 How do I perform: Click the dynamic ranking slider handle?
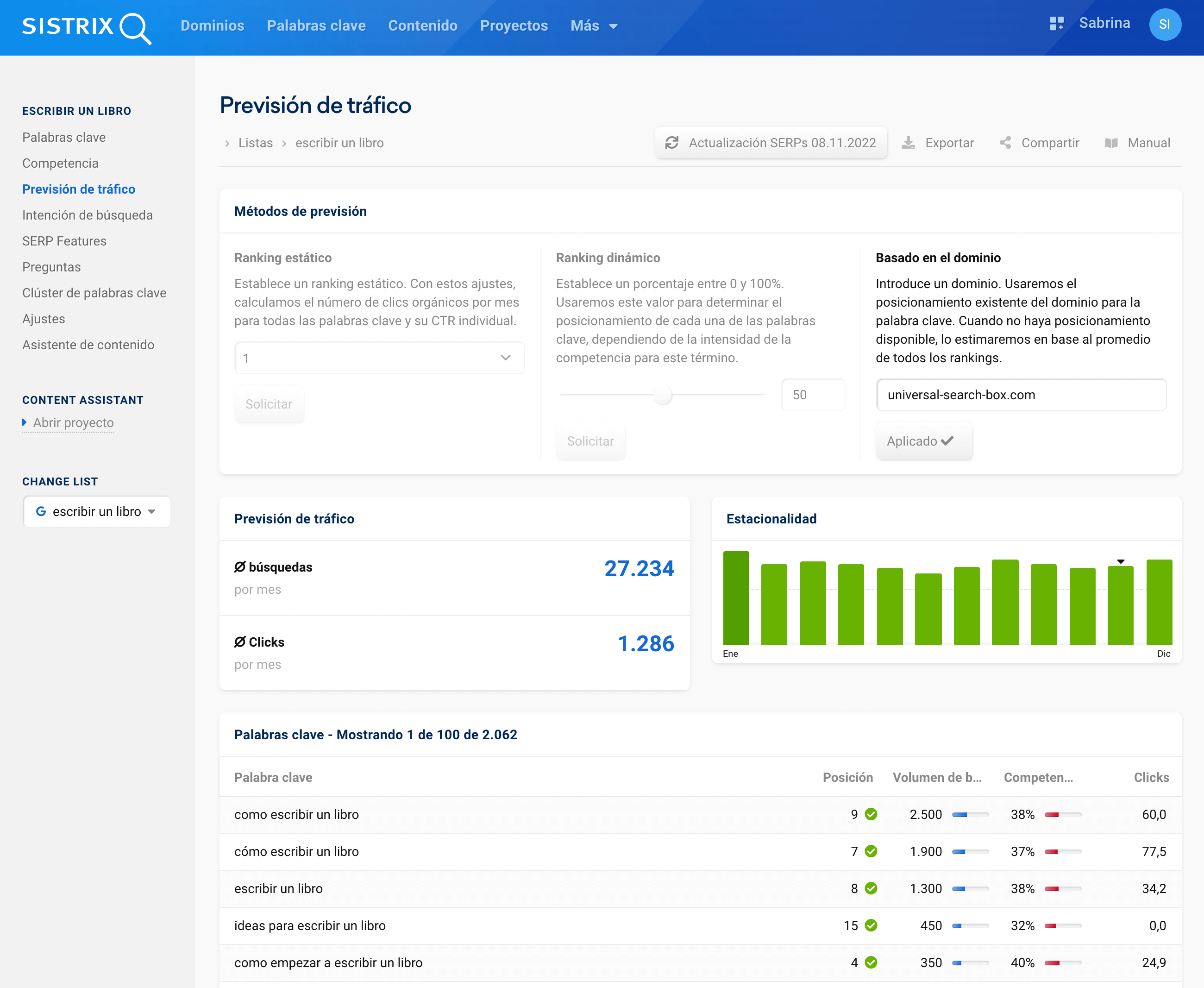pos(662,394)
